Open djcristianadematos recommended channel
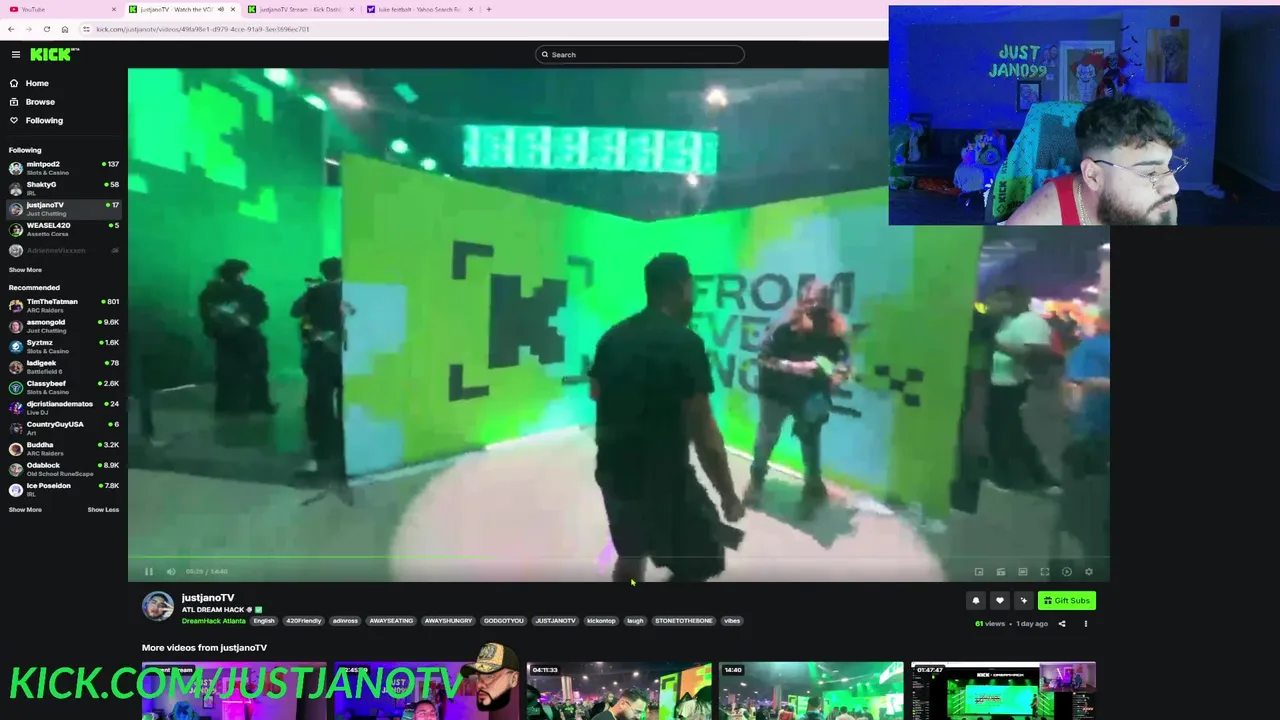Viewport: 1280px width, 720px height. point(63,407)
